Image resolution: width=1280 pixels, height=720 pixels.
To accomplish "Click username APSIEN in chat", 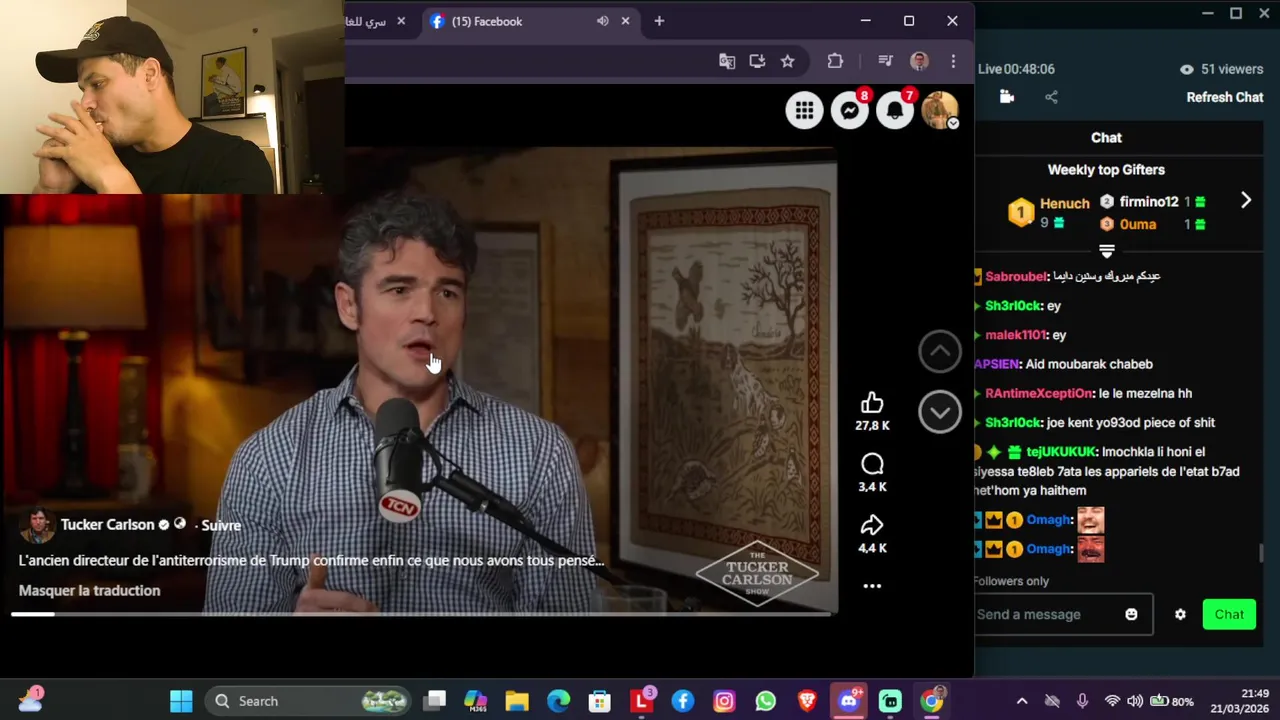I will (x=997, y=364).
